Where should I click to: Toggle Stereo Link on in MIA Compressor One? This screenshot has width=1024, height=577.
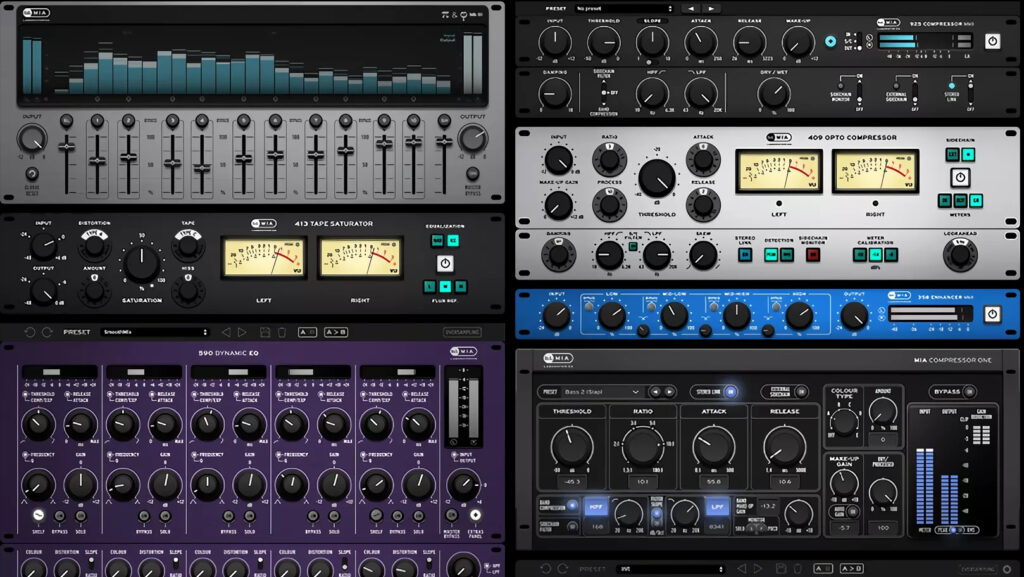(x=730, y=392)
